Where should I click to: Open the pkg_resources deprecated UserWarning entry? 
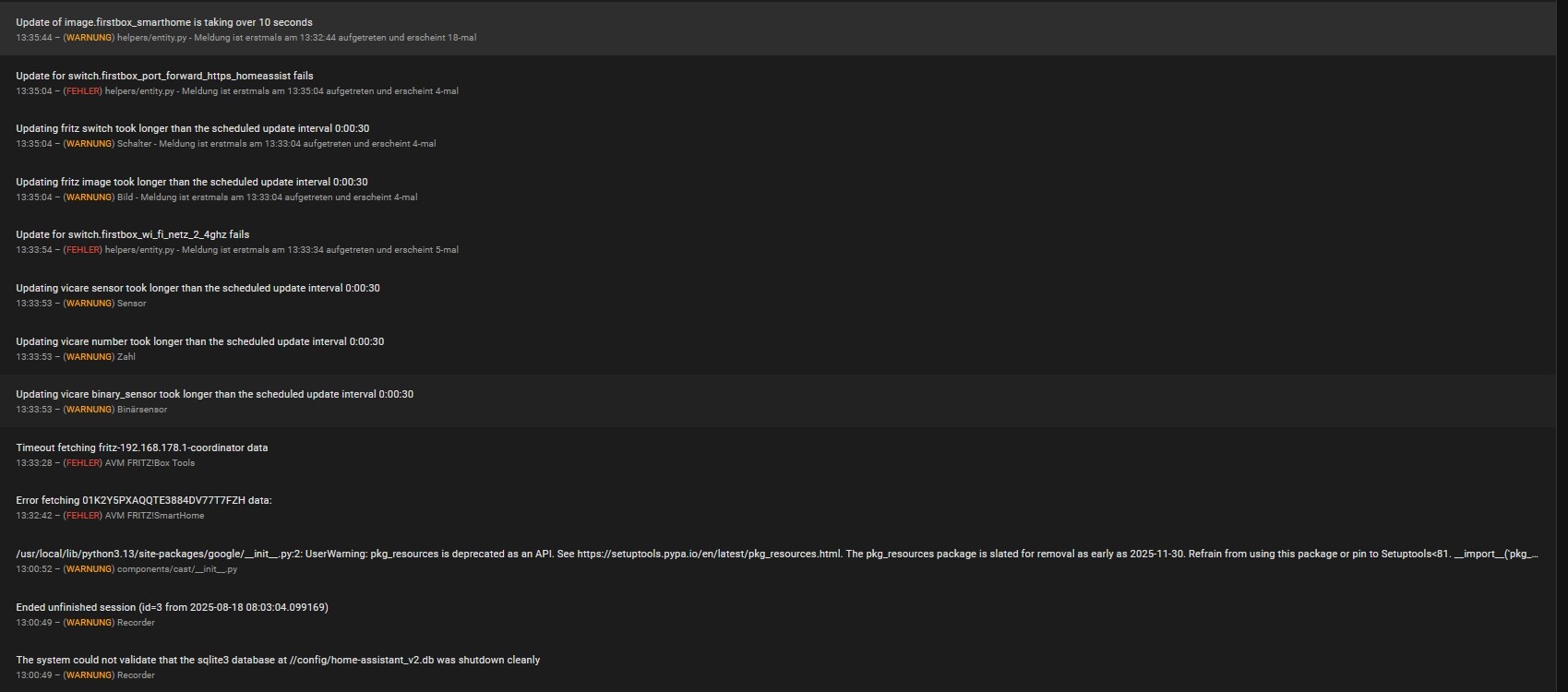[778, 561]
